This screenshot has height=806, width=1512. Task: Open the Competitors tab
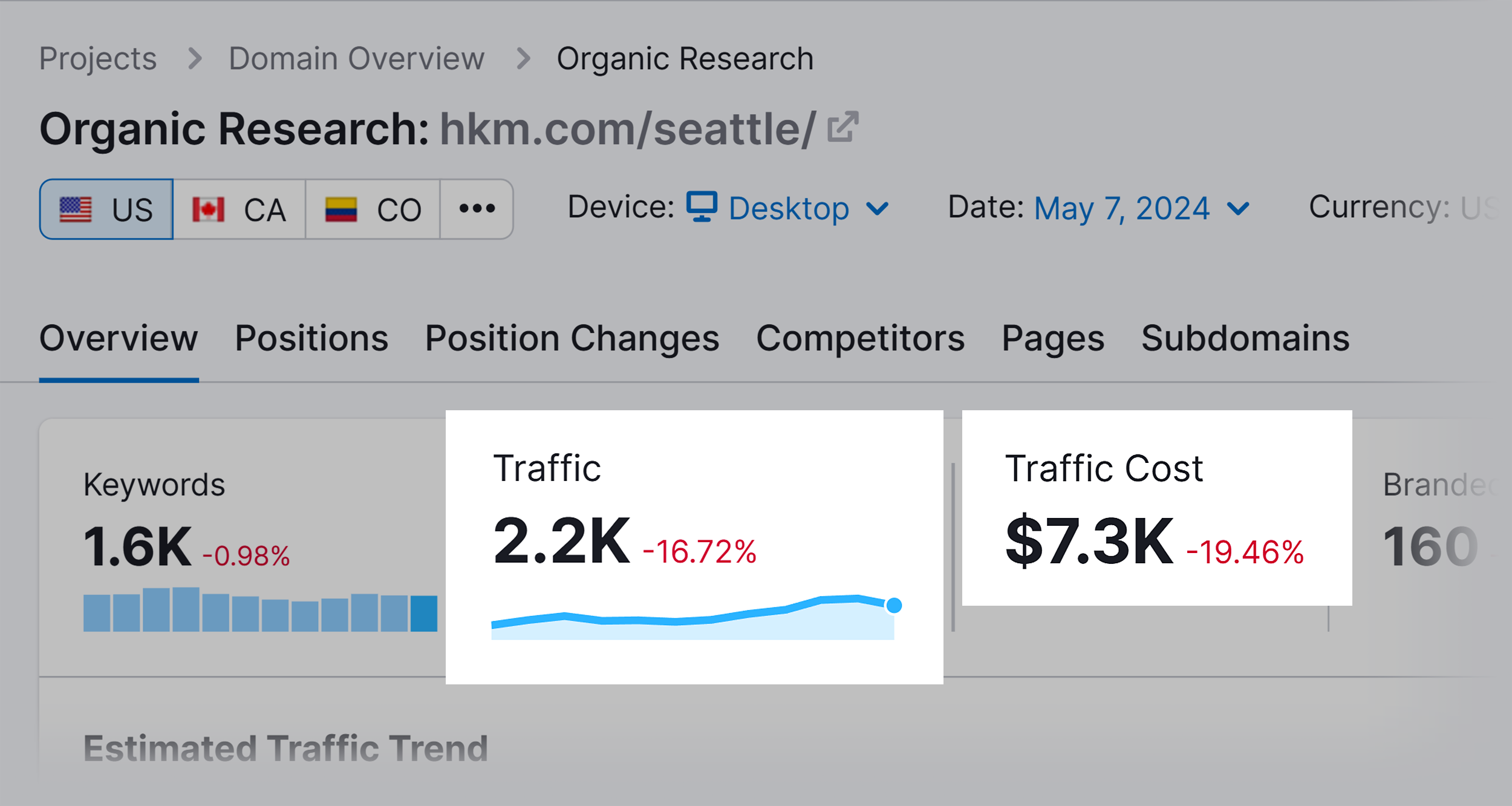(860, 338)
